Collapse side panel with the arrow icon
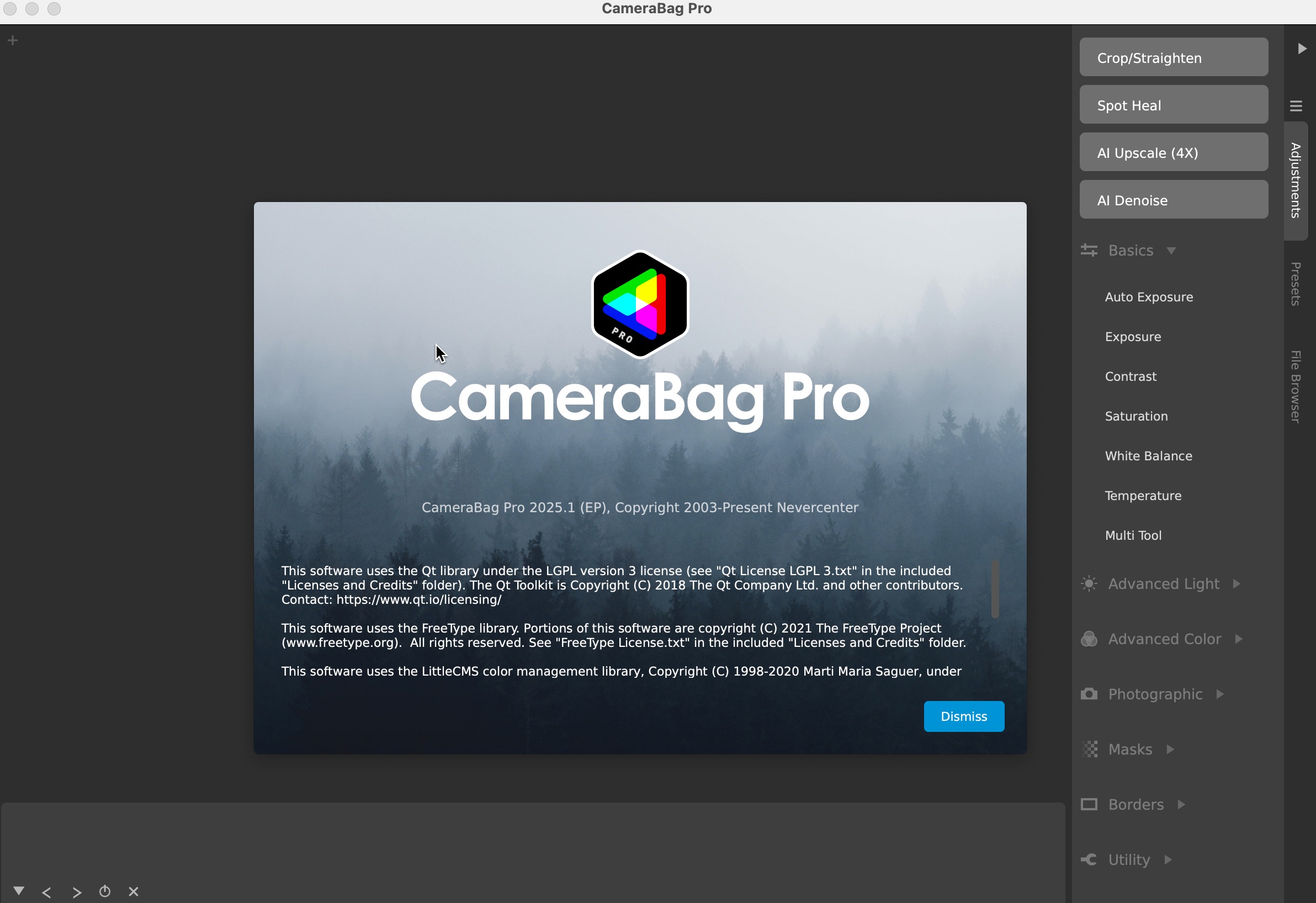This screenshot has width=1316, height=903. 1302,49
